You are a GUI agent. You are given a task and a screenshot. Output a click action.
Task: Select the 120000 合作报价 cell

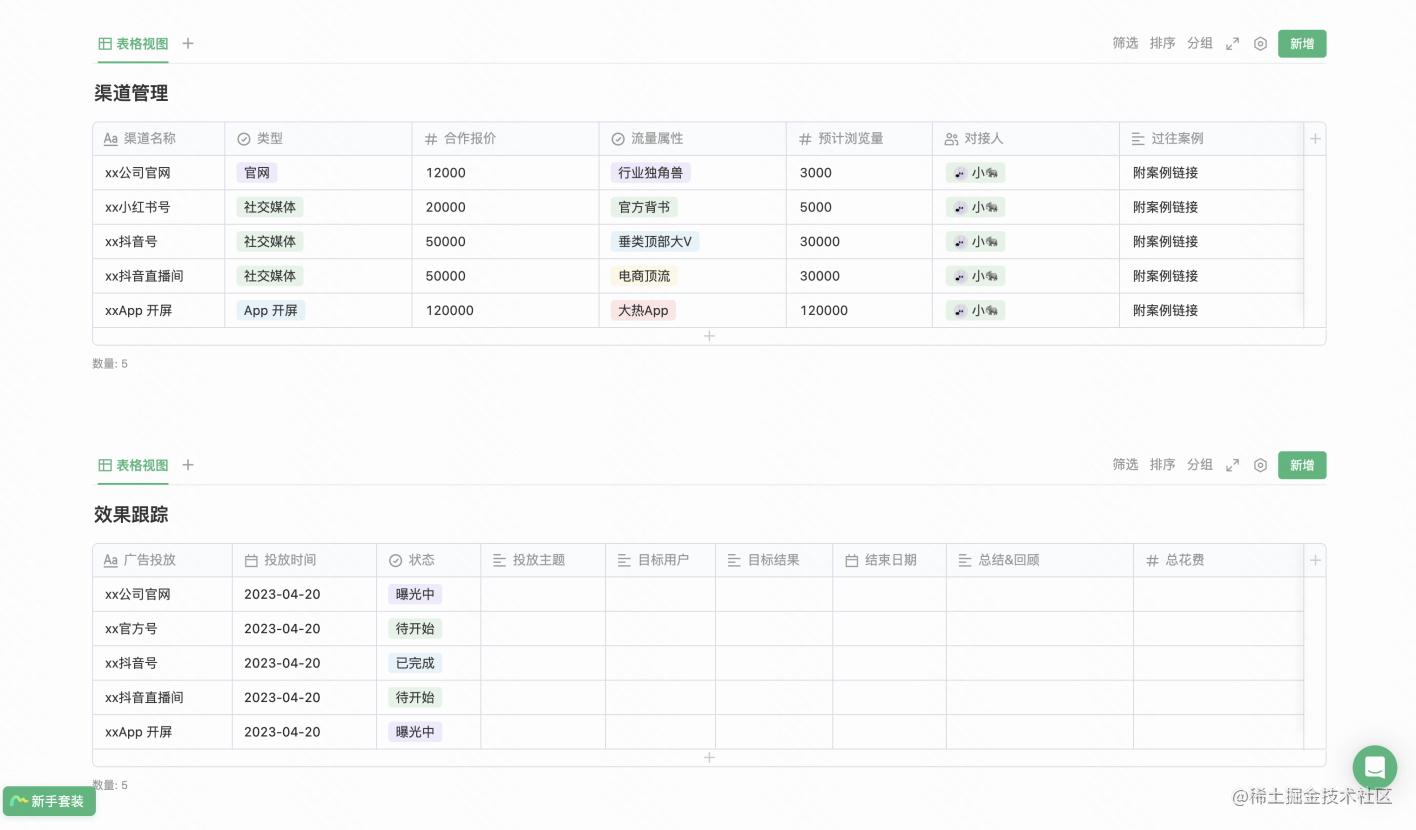coord(505,310)
